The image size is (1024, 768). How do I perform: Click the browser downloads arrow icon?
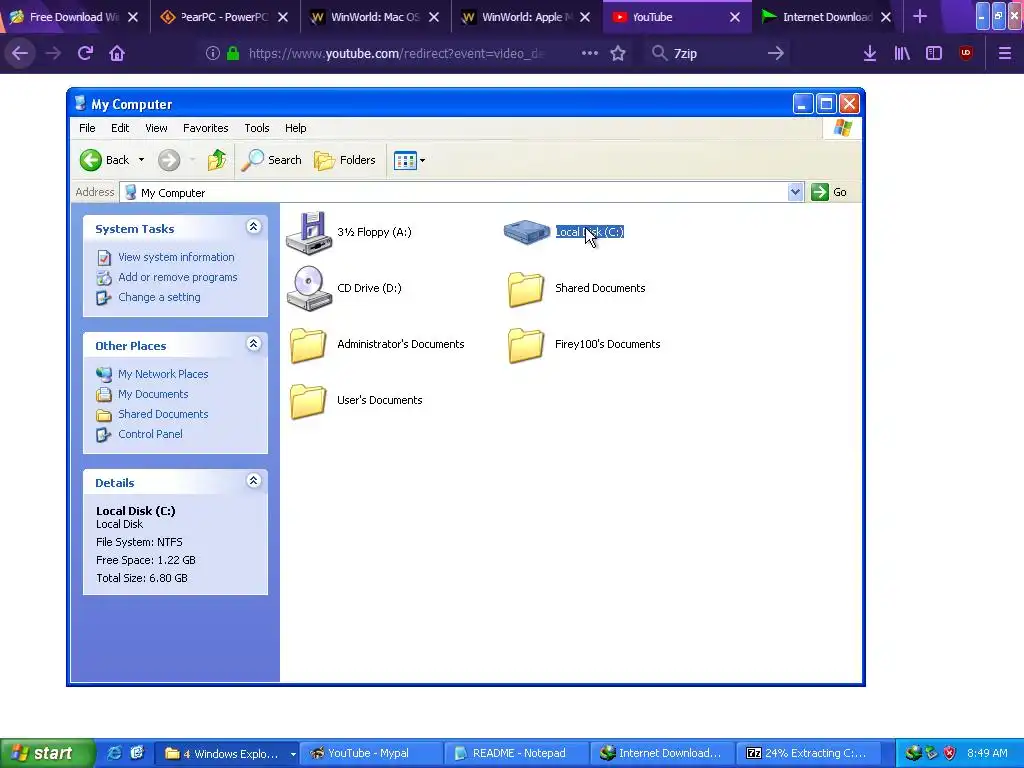pyautogui.click(x=870, y=54)
